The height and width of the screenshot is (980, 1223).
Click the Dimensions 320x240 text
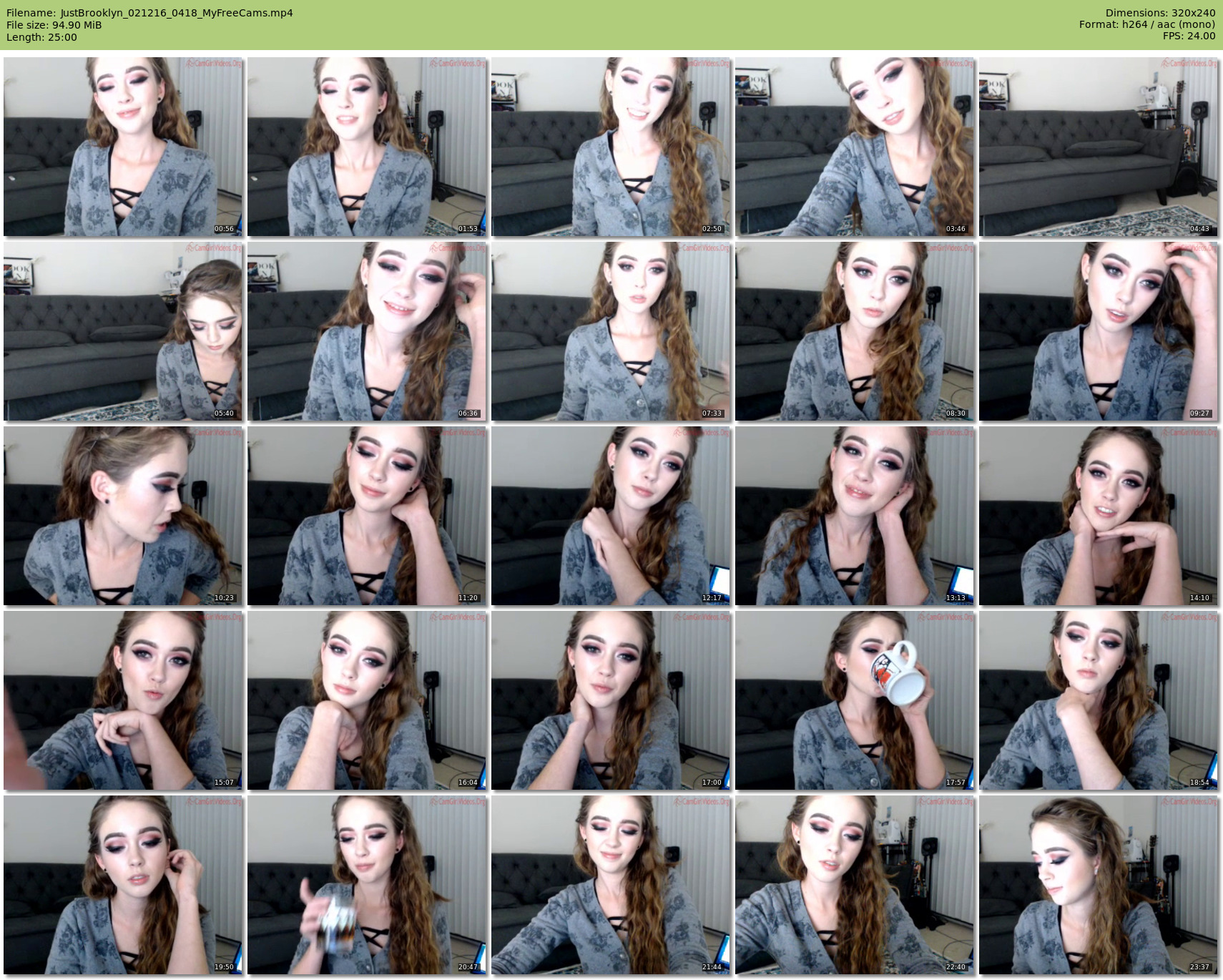1160,13
